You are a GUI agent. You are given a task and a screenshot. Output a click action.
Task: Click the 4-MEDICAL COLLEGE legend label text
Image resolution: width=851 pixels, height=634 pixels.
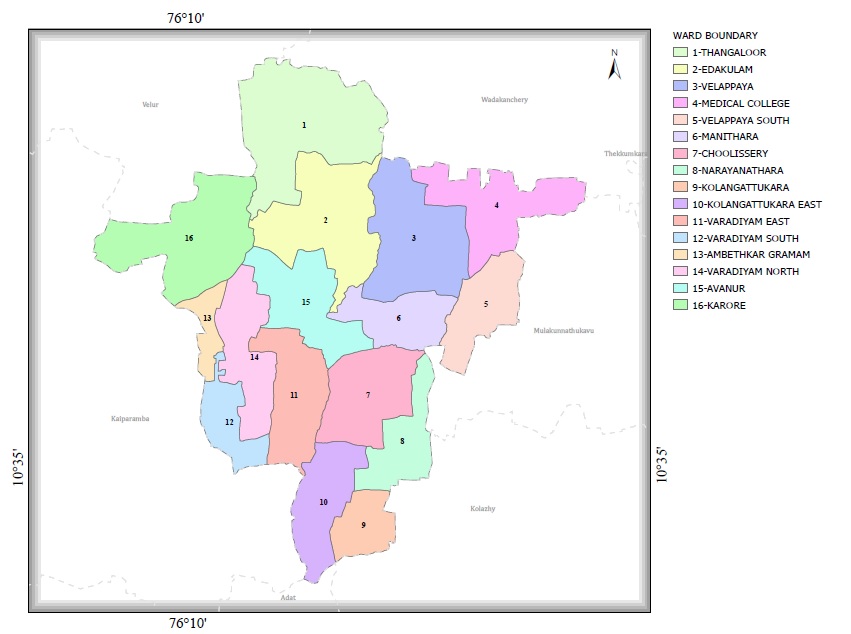(x=741, y=103)
